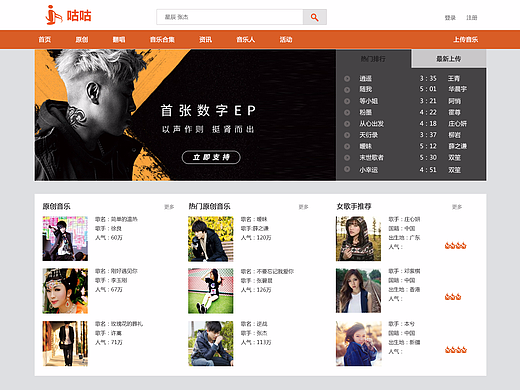Open 活动 in the navigation bar

(x=286, y=40)
